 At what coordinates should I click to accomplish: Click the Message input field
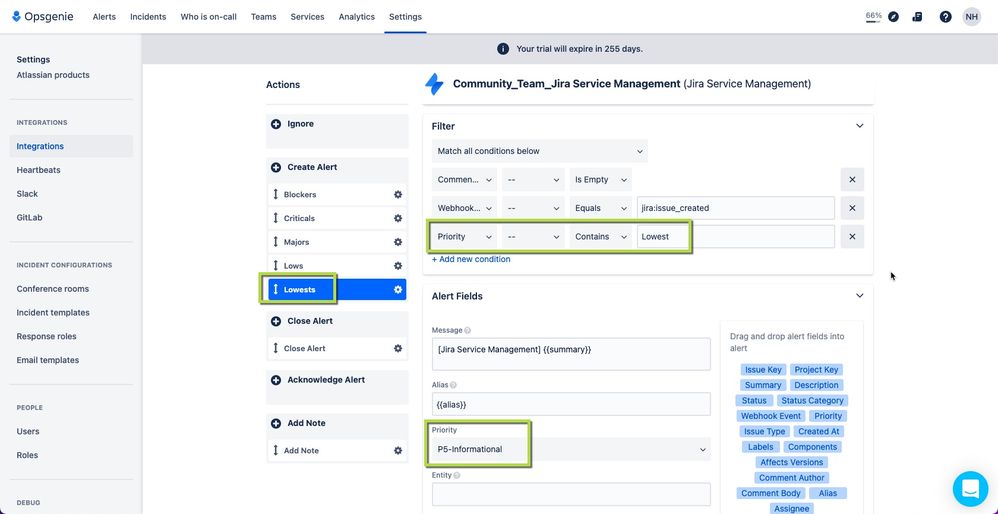tap(571, 354)
